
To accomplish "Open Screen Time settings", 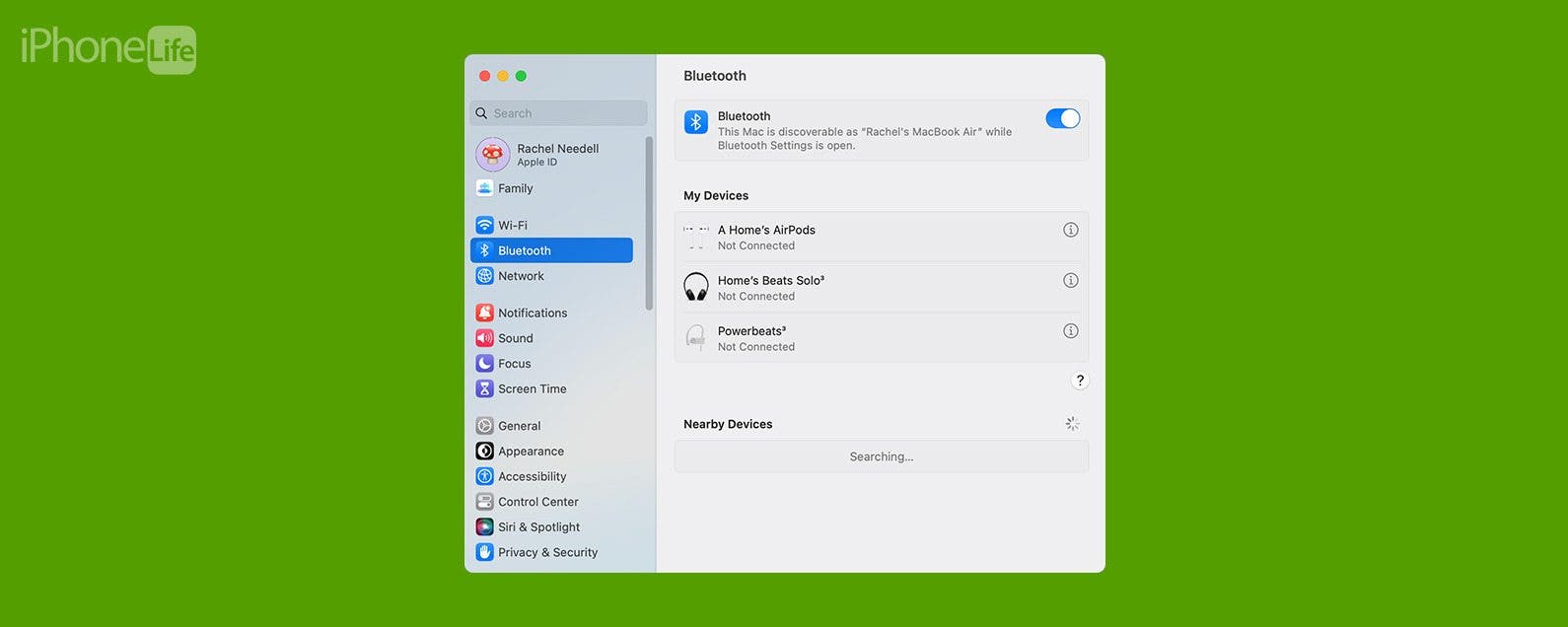I will 532,389.
